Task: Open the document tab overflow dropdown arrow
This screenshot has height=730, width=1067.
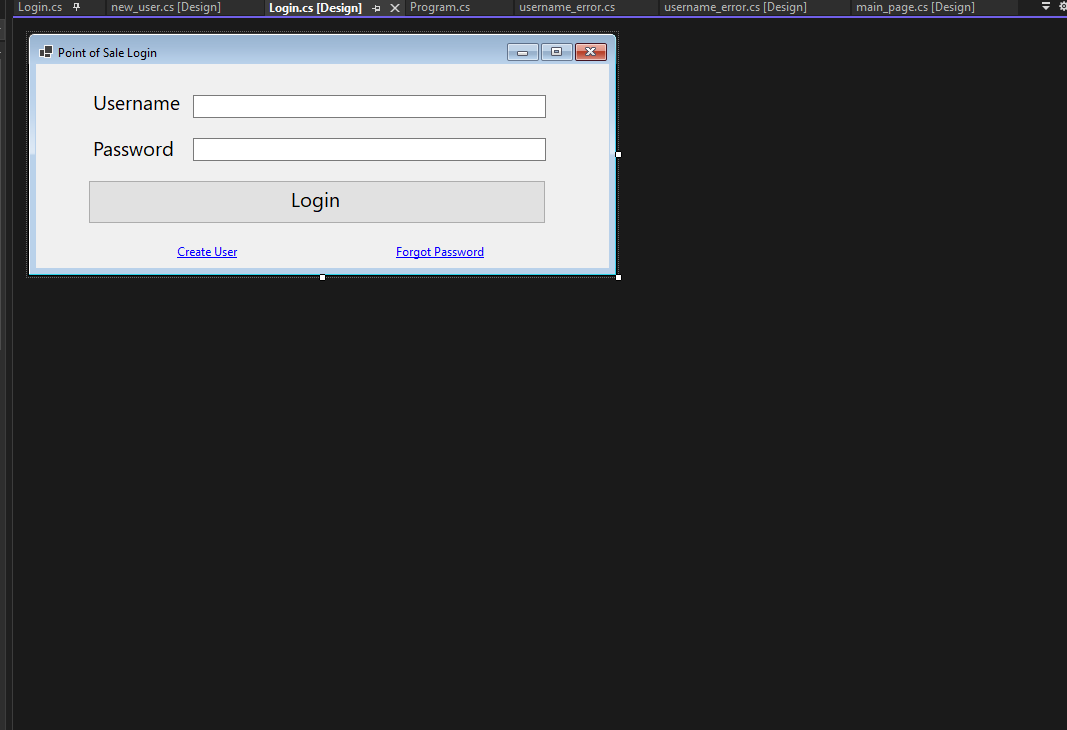Action: [1046, 6]
